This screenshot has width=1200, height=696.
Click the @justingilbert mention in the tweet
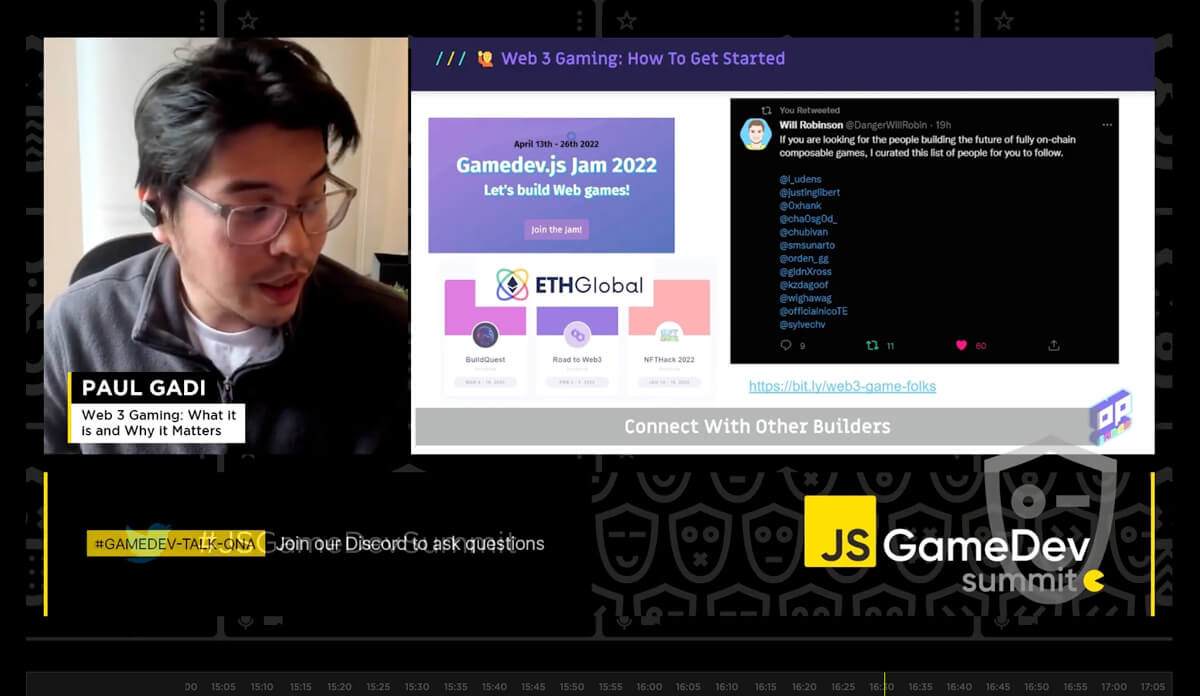tap(810, 192)
